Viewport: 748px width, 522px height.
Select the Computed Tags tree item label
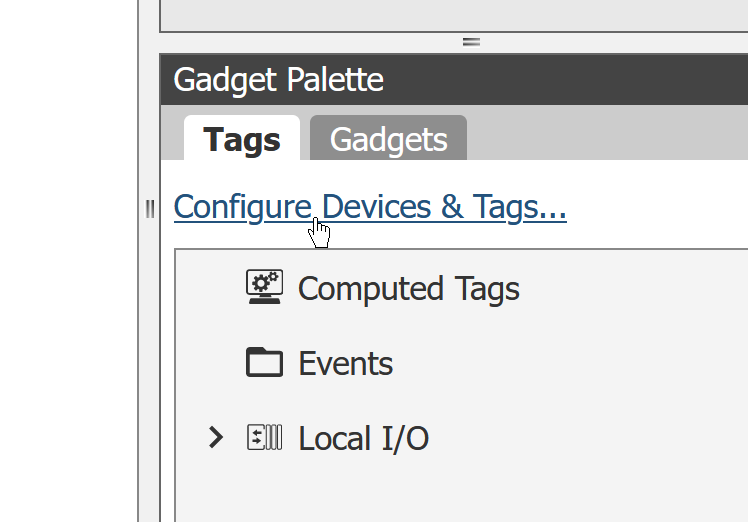[x=409, y=289]
